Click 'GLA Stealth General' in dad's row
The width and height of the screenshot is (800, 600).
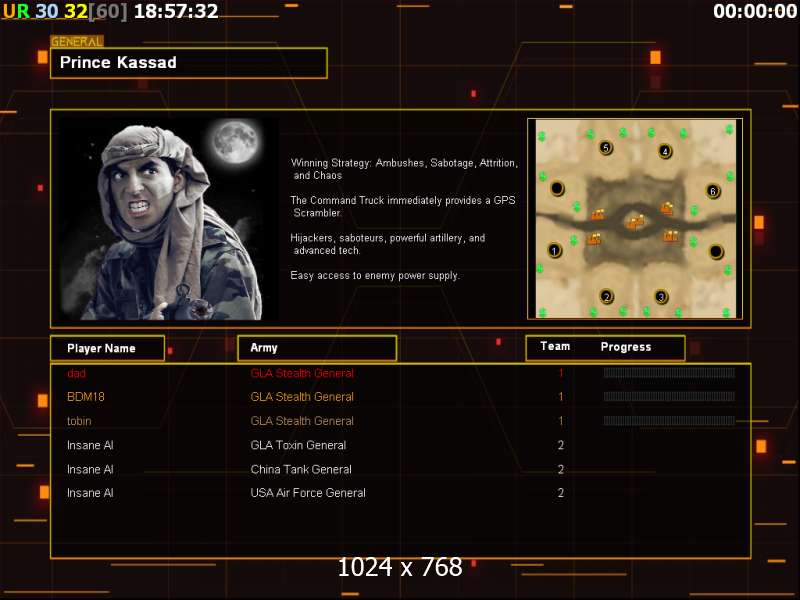tap(302, 373)
